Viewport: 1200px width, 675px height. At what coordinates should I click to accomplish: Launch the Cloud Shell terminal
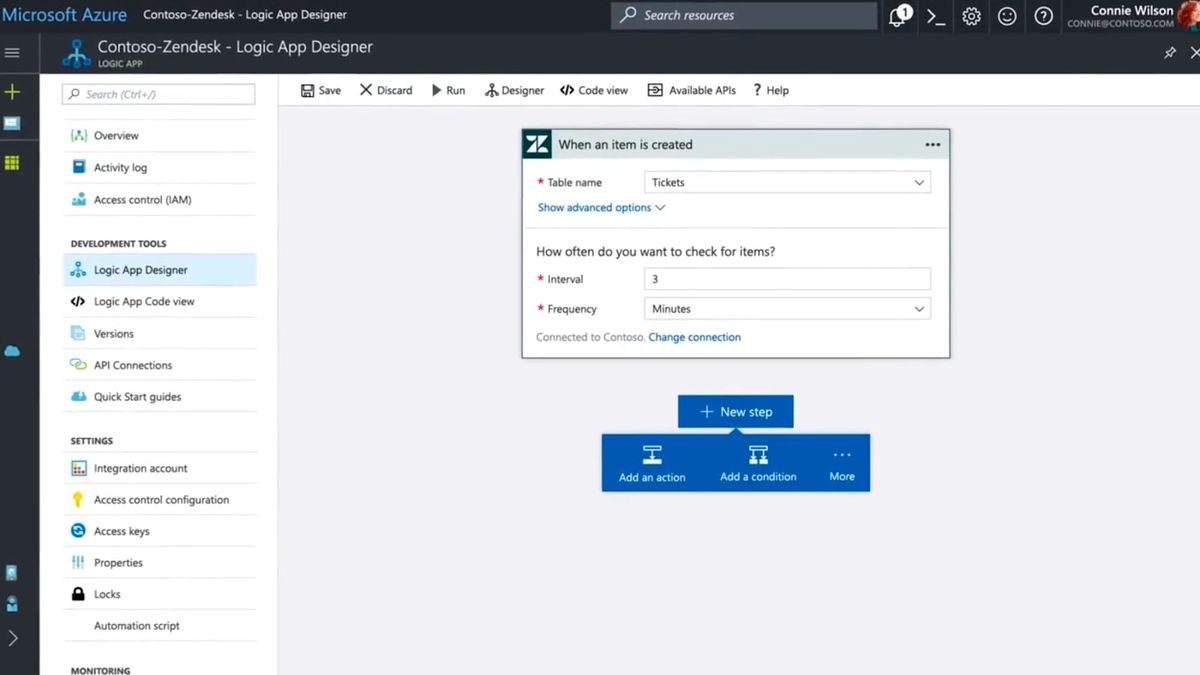(x=934, y=16)
